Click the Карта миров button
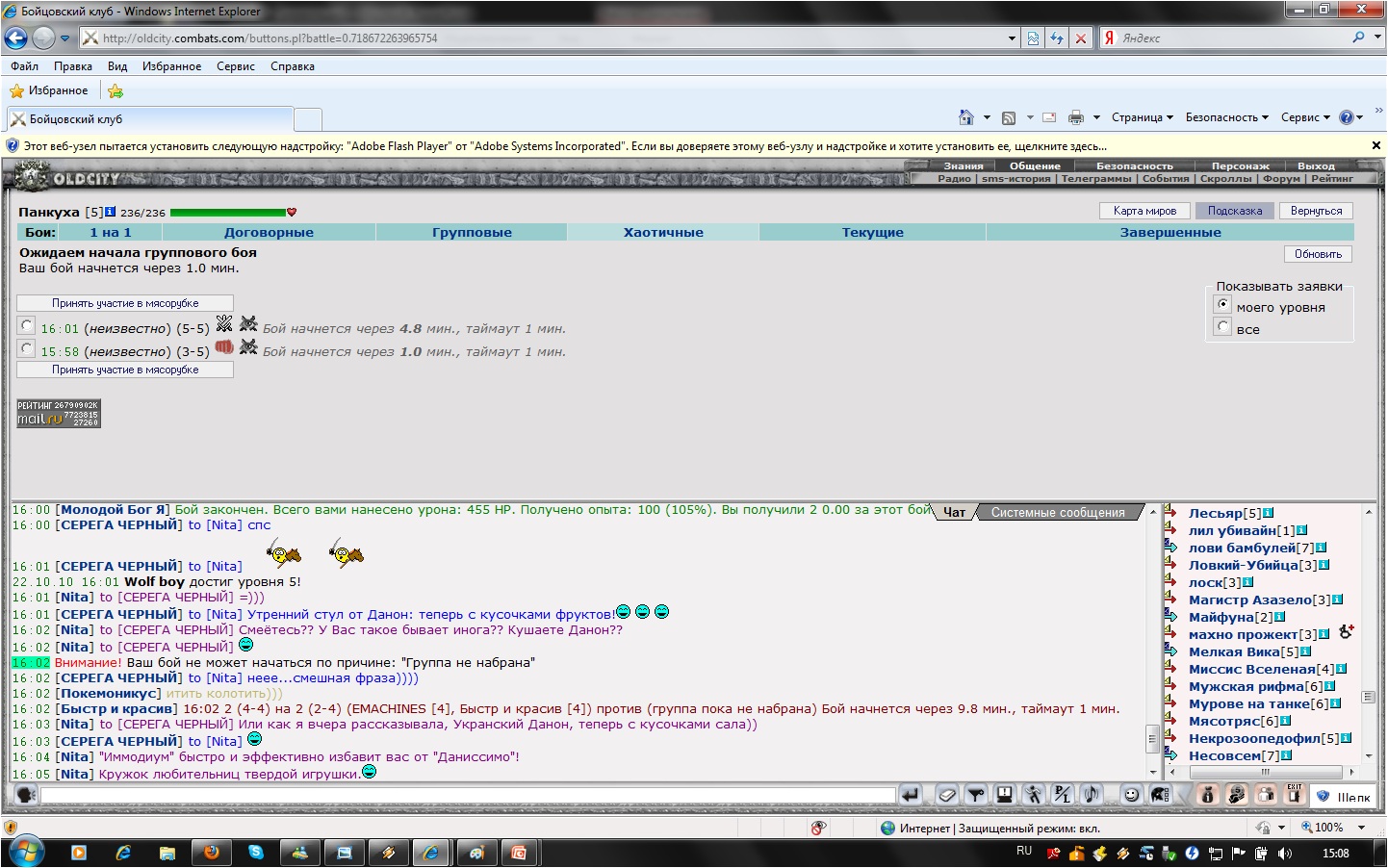 [x=1144, y=211]
